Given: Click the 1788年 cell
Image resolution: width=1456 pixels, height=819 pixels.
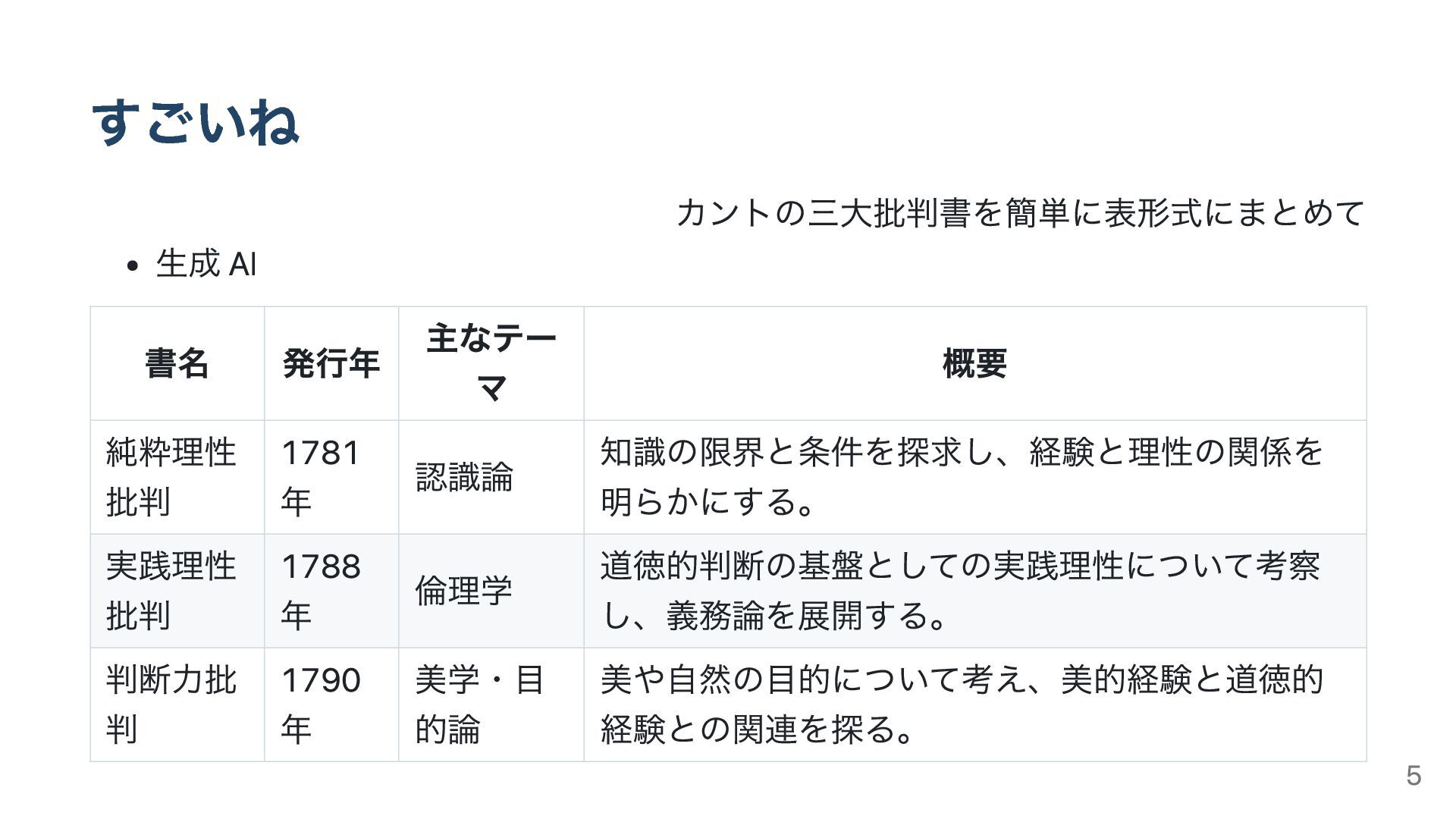Looking at the screenshot, I should pyautogui.click(x=331, y=591).
